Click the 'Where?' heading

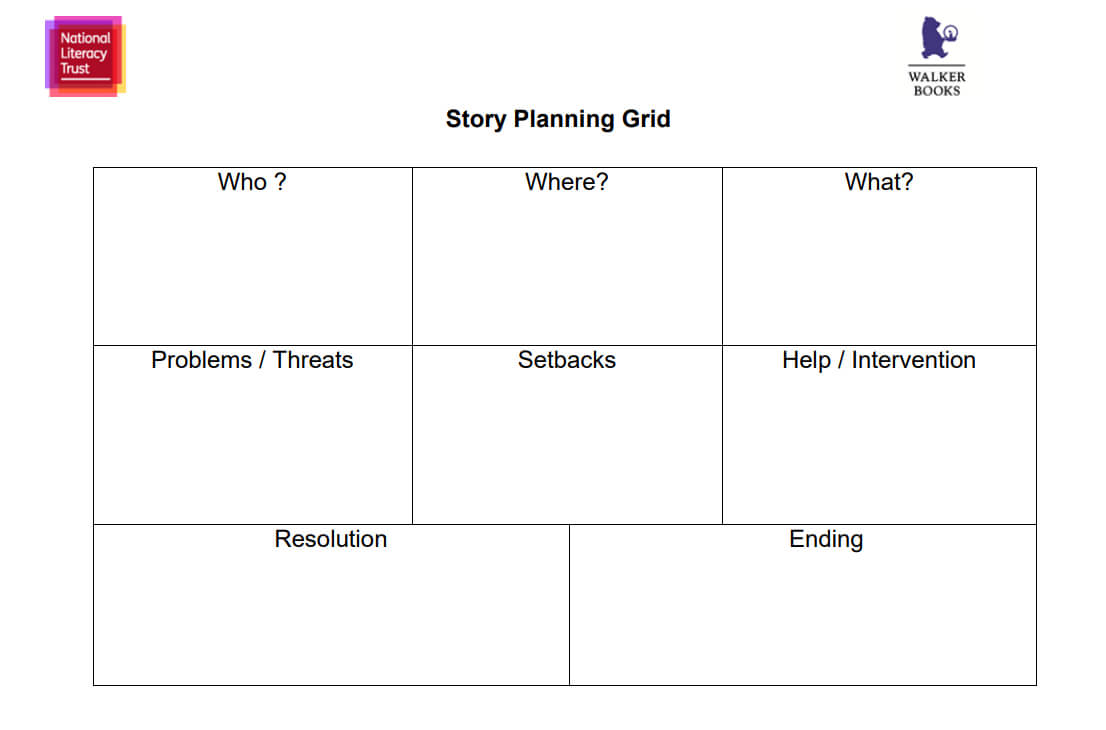566,182
